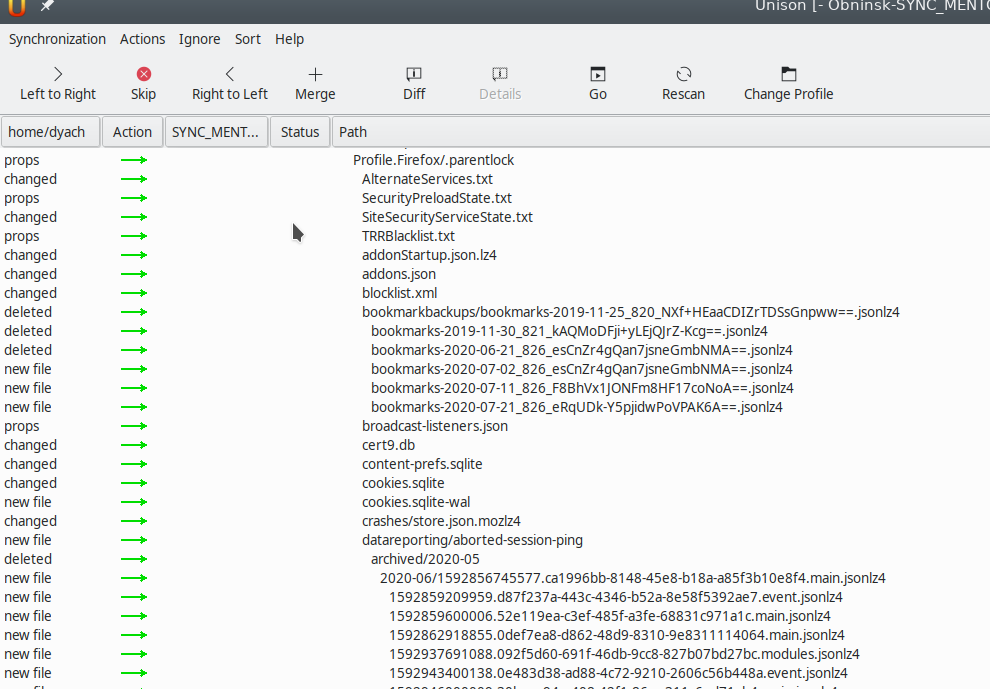Select the Profile.Firefox/.parentlock row
Viewport: 990px width, 689px height.
pos(495,160)
